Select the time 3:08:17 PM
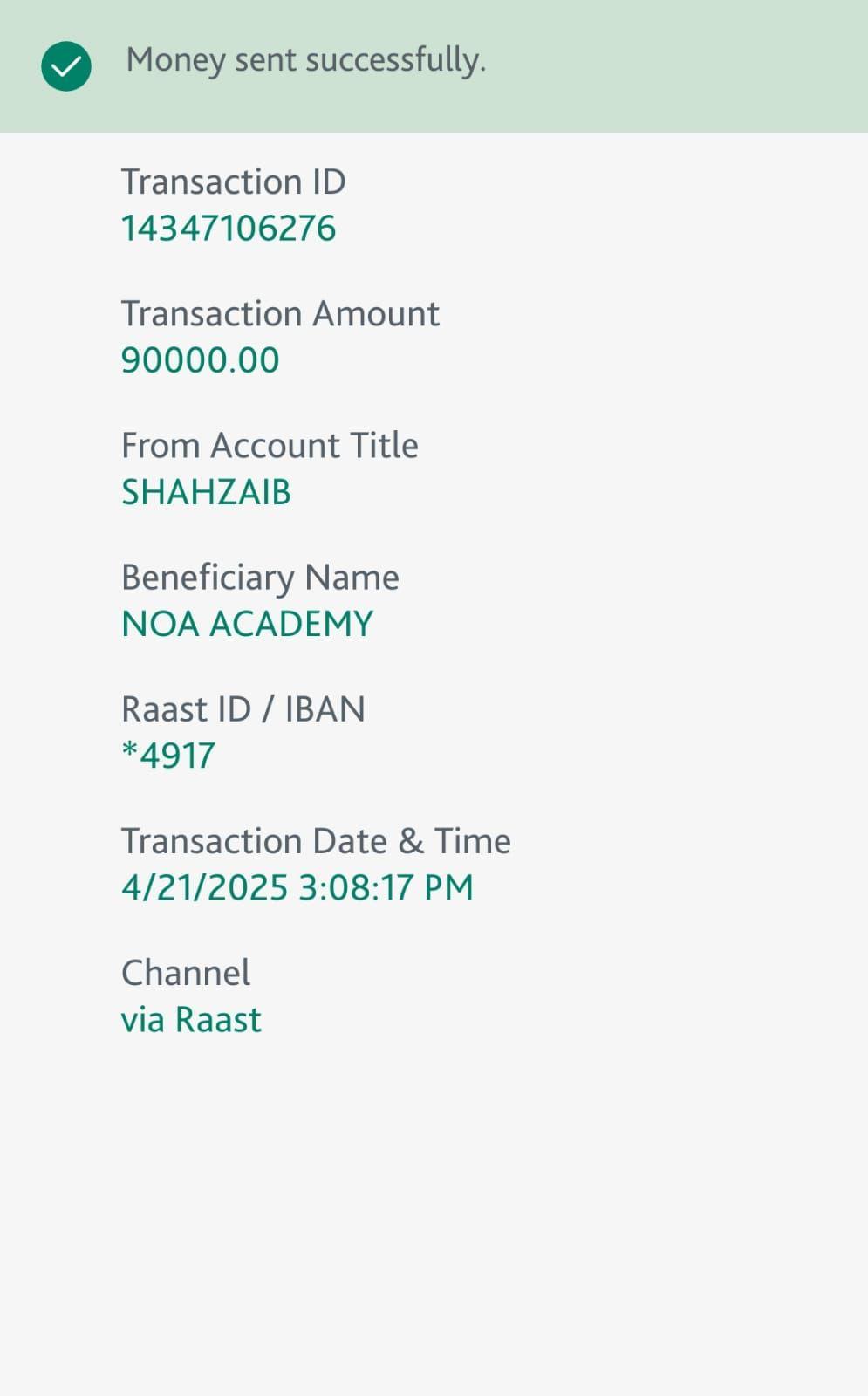Screen dimensions: 868x1396 click(x=386, y=887)
